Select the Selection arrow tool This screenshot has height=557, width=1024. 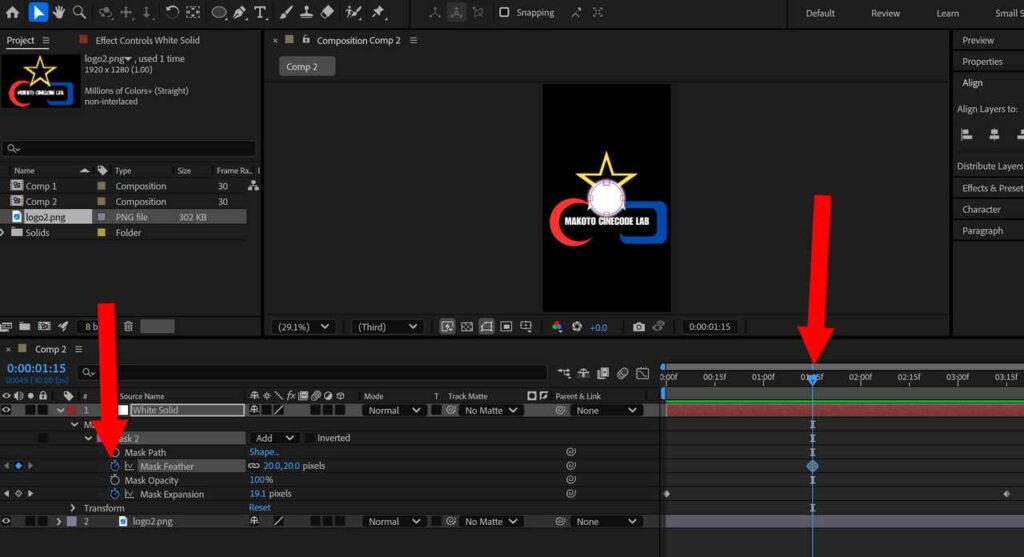tap(38, 12)
